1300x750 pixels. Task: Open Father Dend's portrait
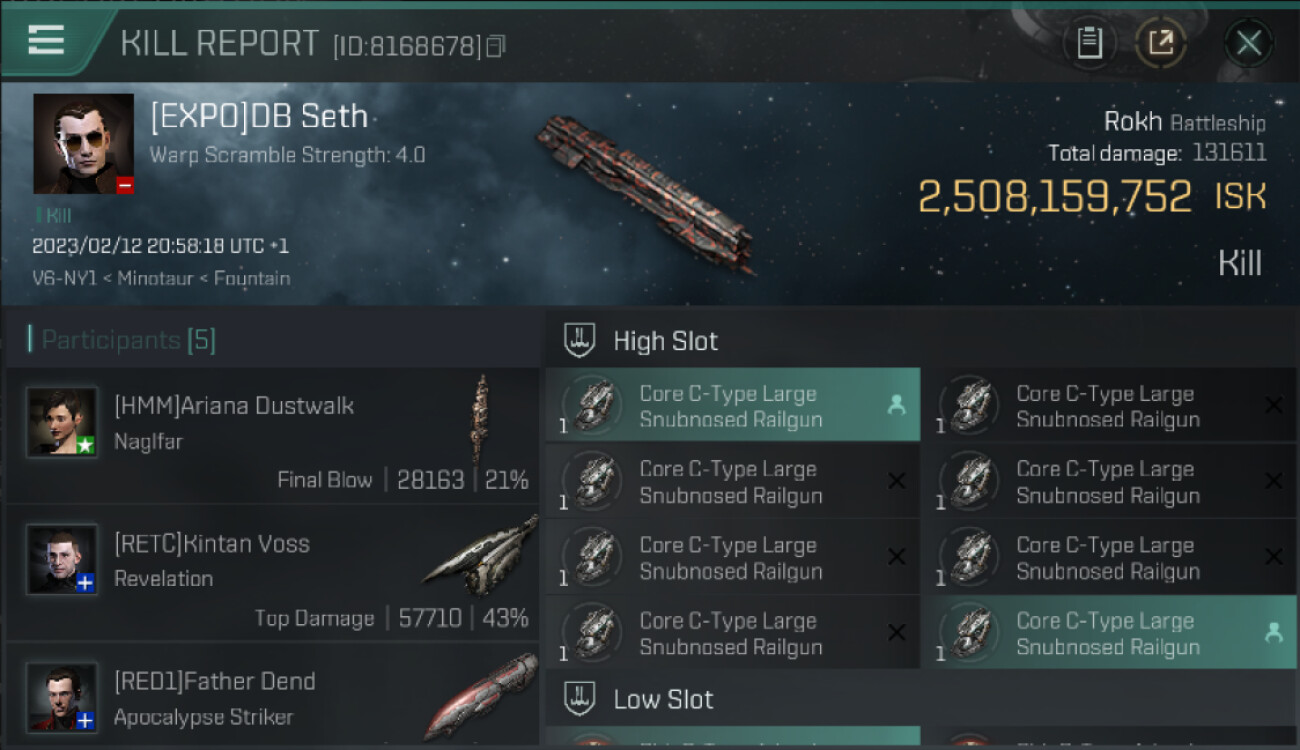click(62, 696)
